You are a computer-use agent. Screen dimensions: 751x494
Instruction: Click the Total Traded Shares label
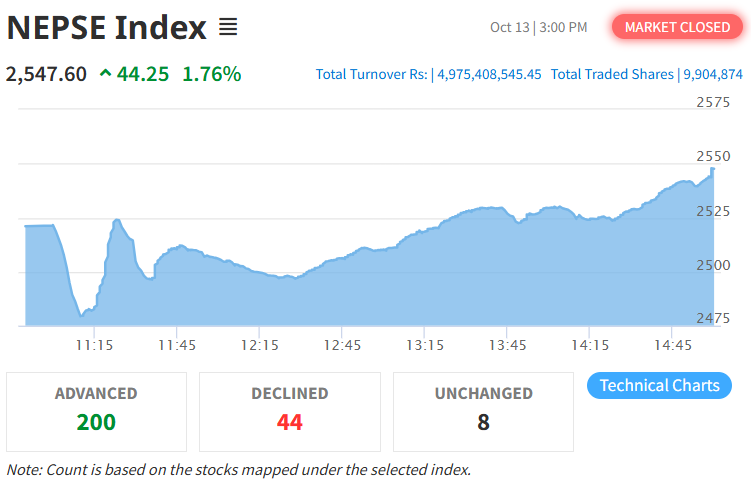tap(612, 74)
